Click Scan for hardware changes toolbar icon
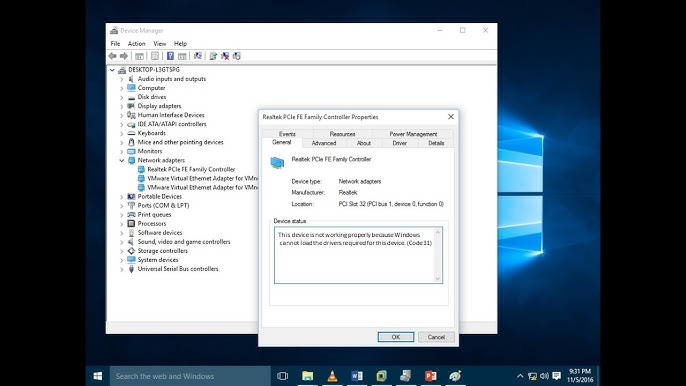 click(198, 56)
